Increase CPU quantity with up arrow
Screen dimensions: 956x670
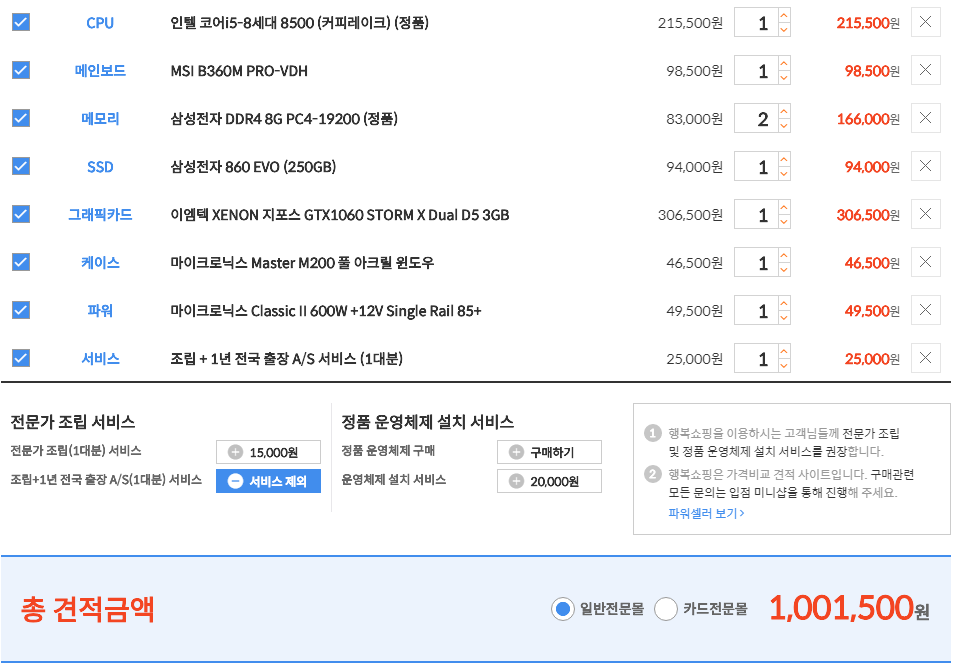(784, 15)
